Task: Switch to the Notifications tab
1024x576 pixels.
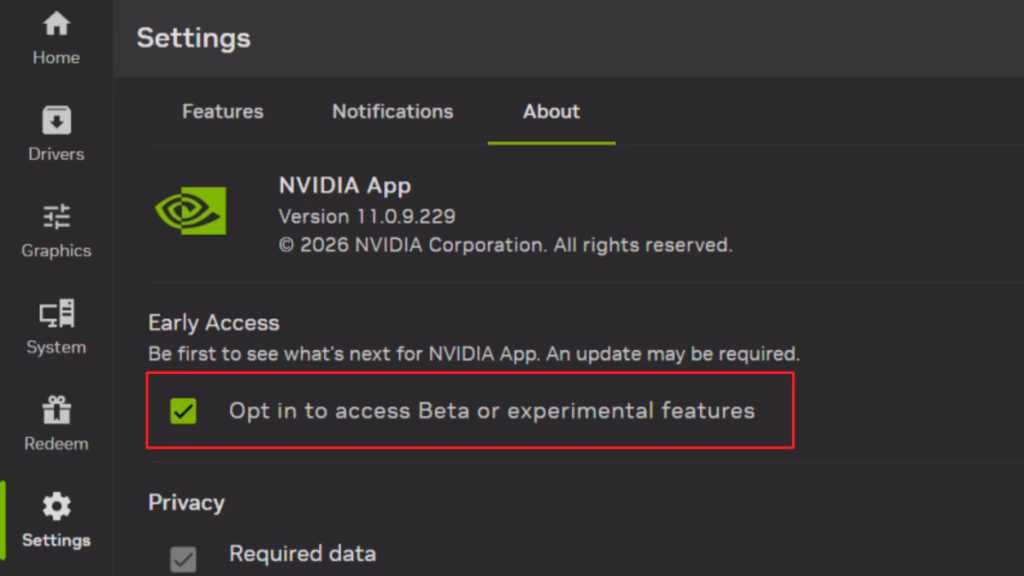Action: [392, 112]
